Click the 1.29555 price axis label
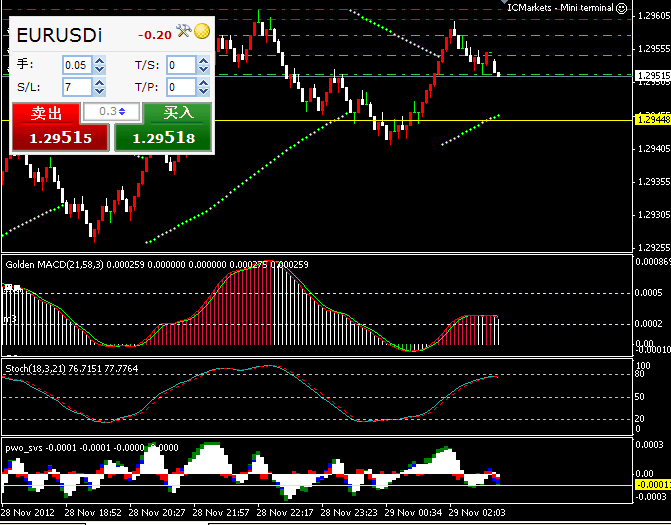 click(x=653, y=49)
